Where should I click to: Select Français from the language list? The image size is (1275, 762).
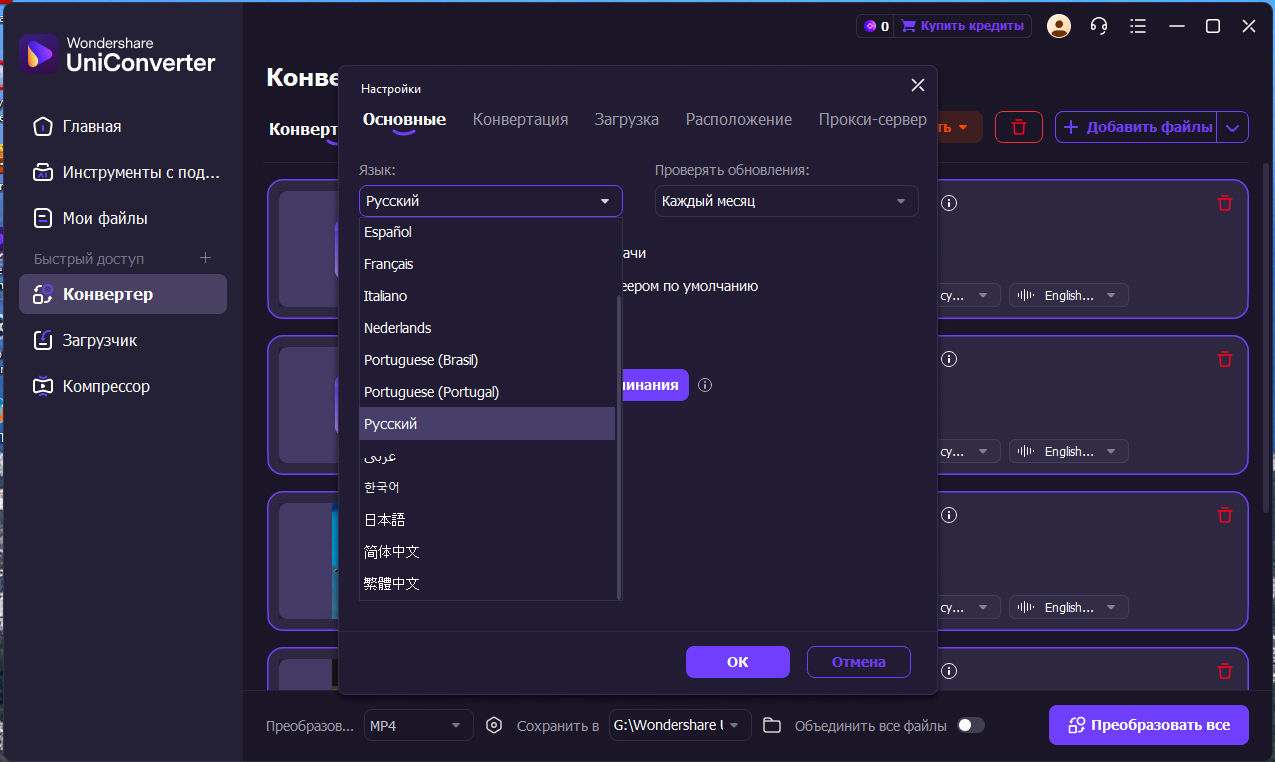(x=389, y=264)
